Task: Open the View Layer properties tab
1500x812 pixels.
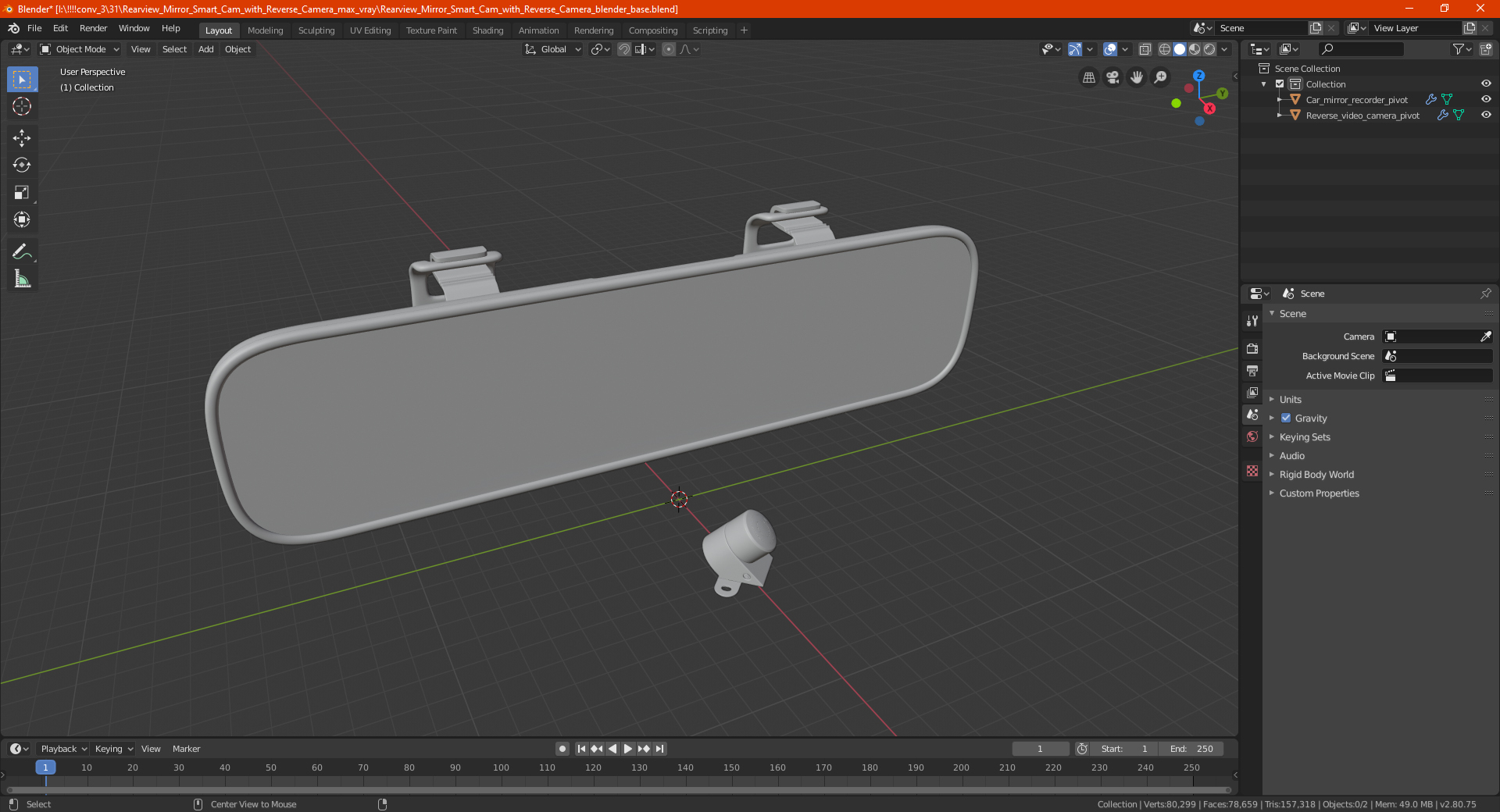Action: pos(1252,392)
